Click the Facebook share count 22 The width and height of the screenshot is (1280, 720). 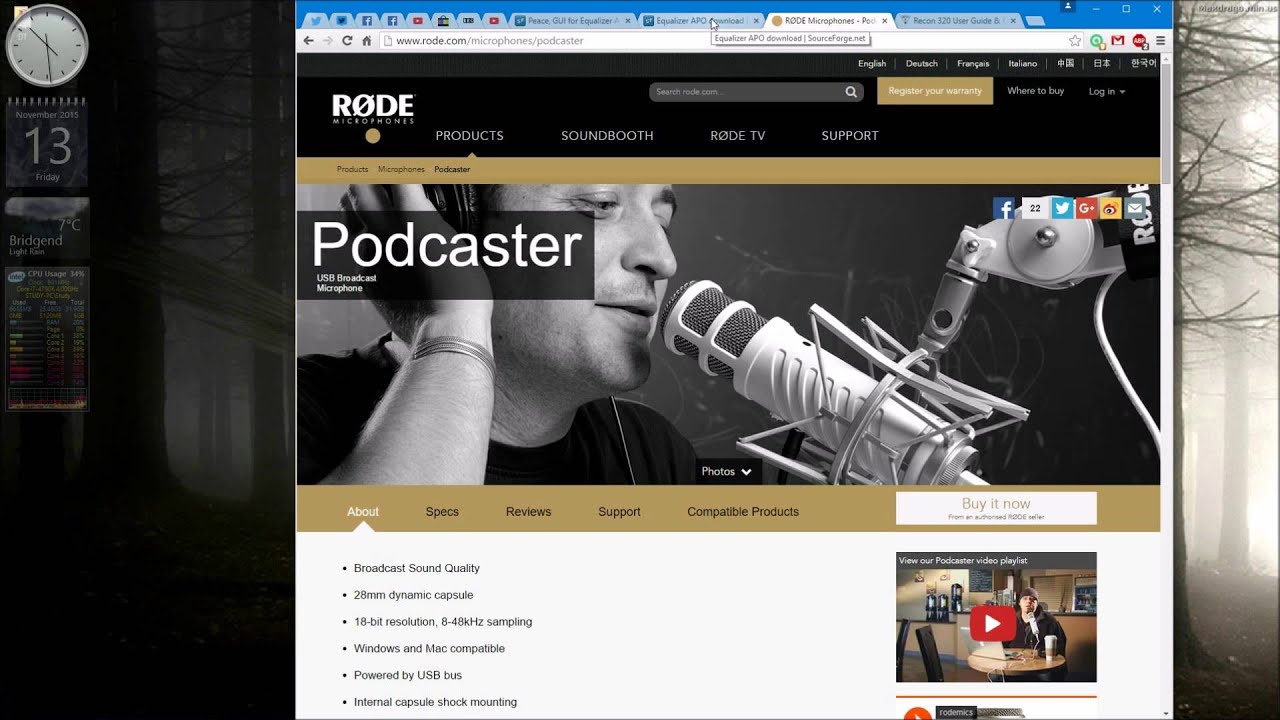coord(1035,208)
